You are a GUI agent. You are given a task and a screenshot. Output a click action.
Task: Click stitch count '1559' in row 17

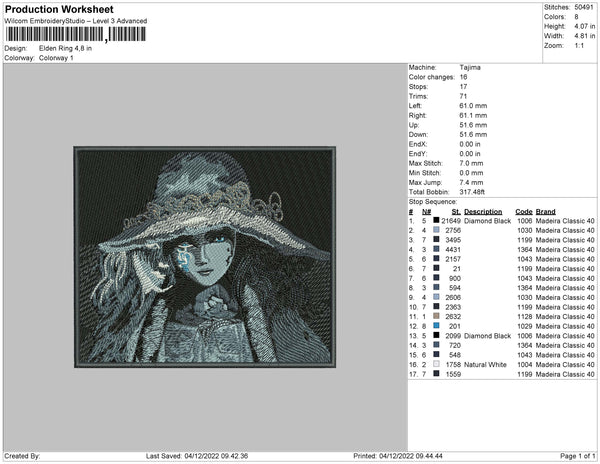pyautogui.click(x=453, y=374)
